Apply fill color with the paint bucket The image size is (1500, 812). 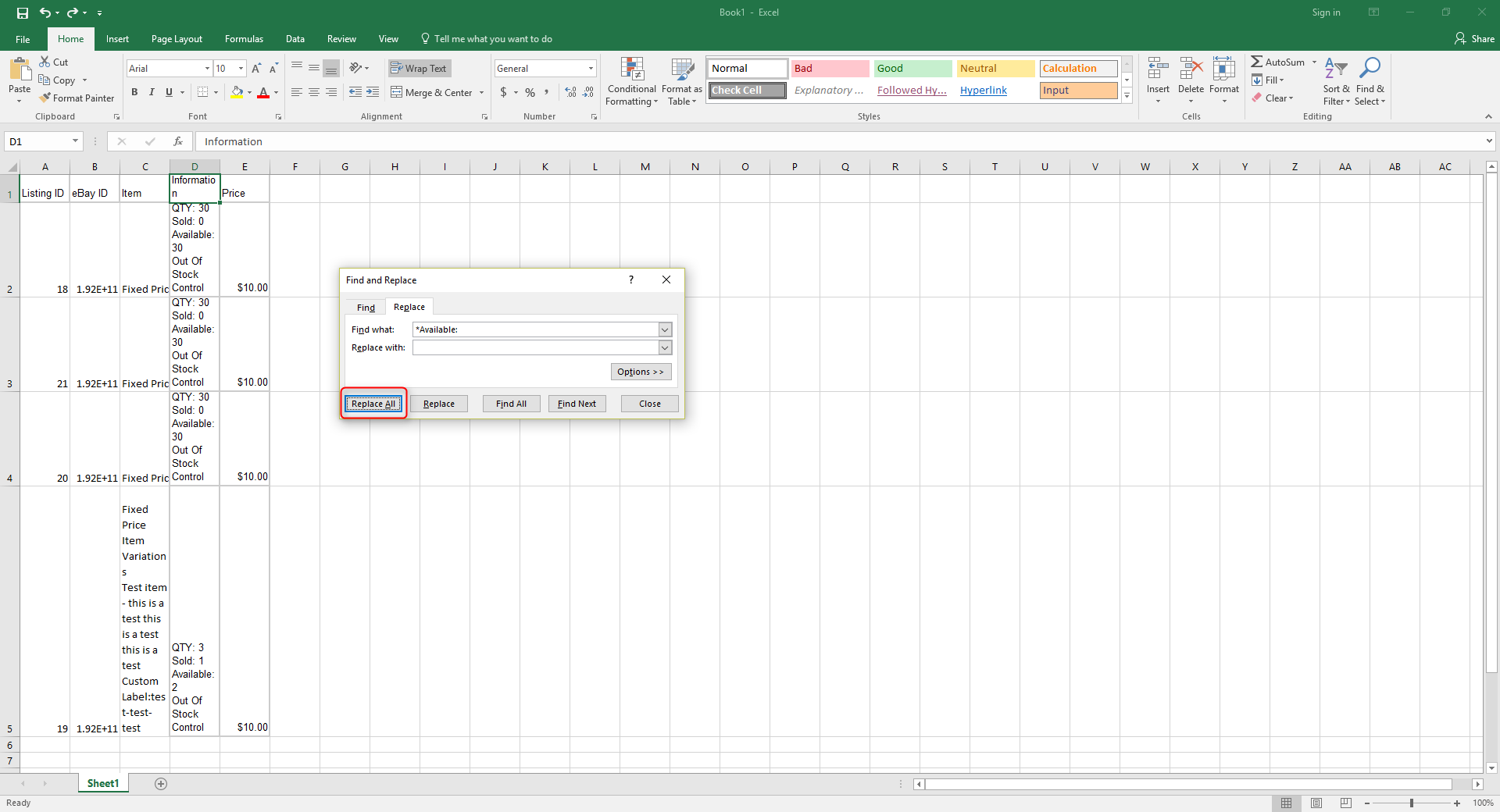[x=237, y=92]
